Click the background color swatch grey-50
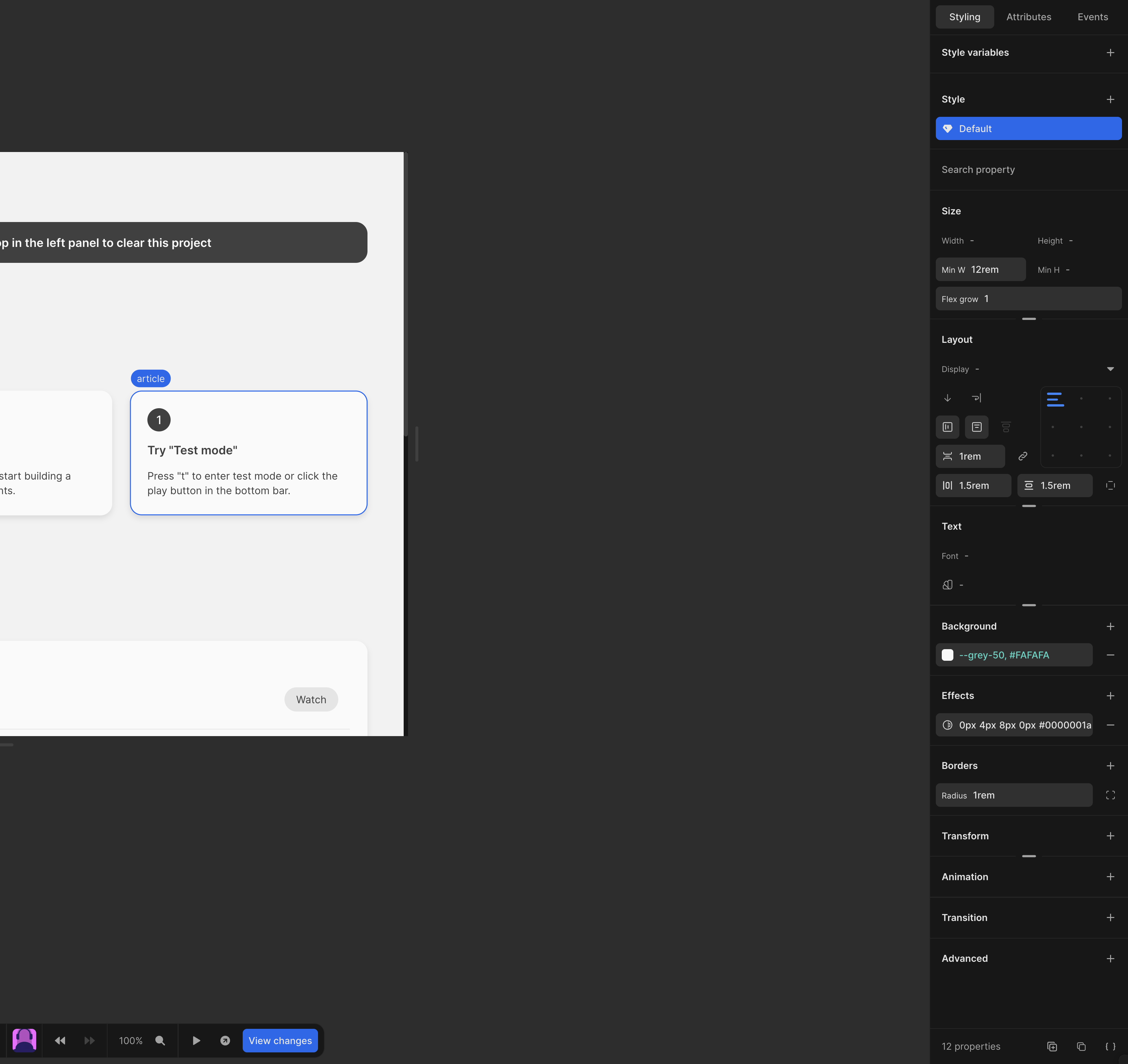The image size is (1128, 1064). click(947, 655)
